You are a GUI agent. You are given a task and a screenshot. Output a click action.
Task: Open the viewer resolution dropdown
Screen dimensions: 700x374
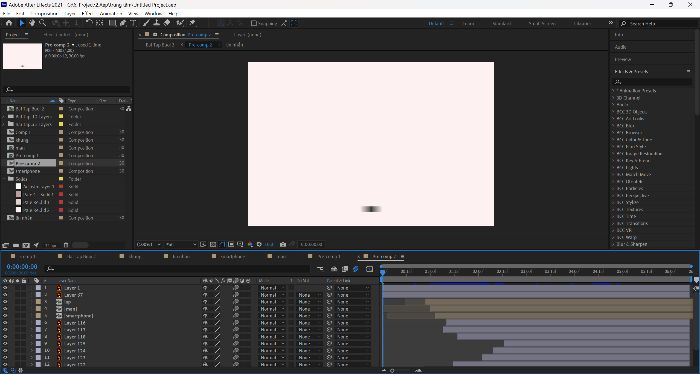(180, 244)
